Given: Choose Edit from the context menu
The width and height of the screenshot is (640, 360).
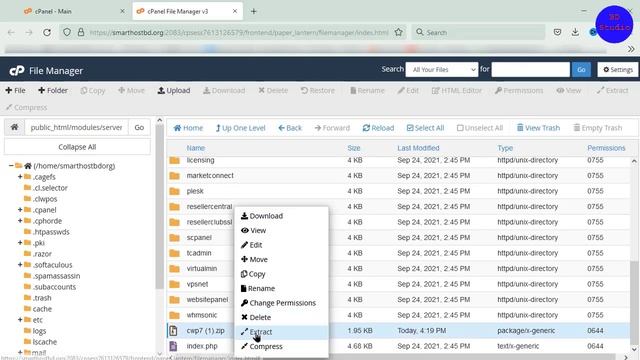Looking at the screenshot, I should pos(281,245).
